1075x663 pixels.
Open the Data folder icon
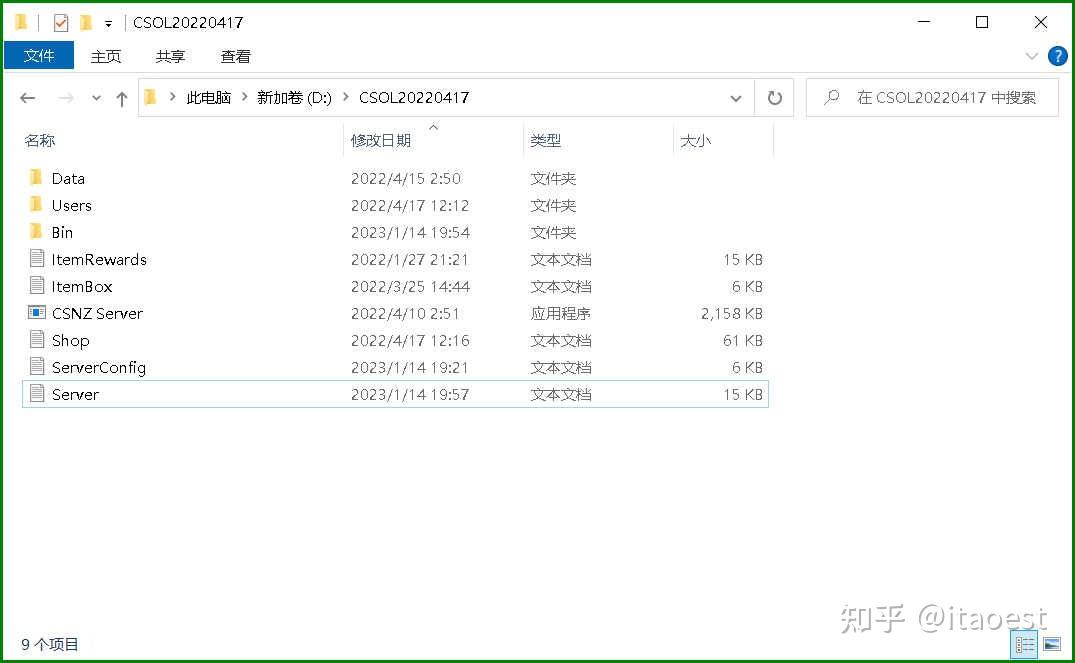tap(36, 178)
